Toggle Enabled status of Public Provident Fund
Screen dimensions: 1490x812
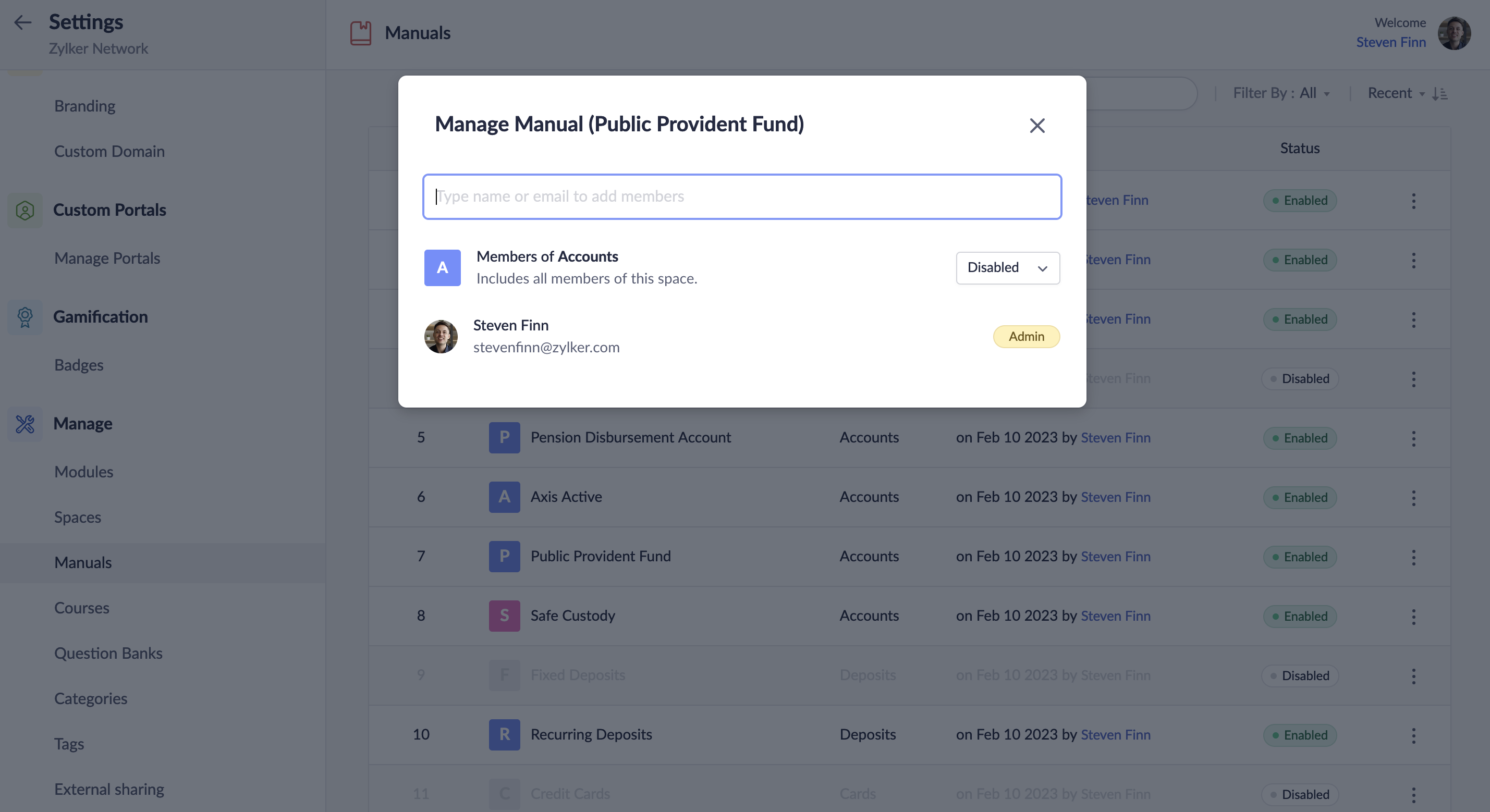click(1300, 558)
